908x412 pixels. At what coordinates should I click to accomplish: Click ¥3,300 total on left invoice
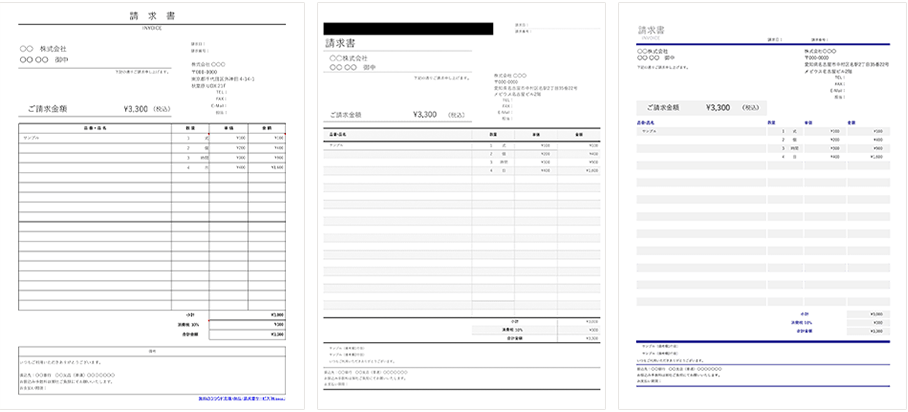135,111
